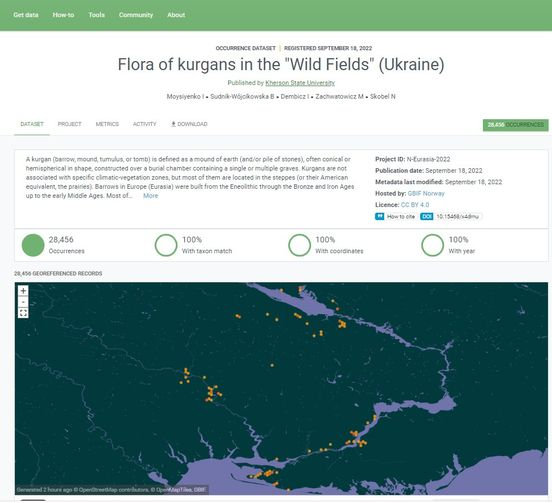This screenshot has width=552, height=503.
Task: Open the How-to menu
Action: [63, 15]
